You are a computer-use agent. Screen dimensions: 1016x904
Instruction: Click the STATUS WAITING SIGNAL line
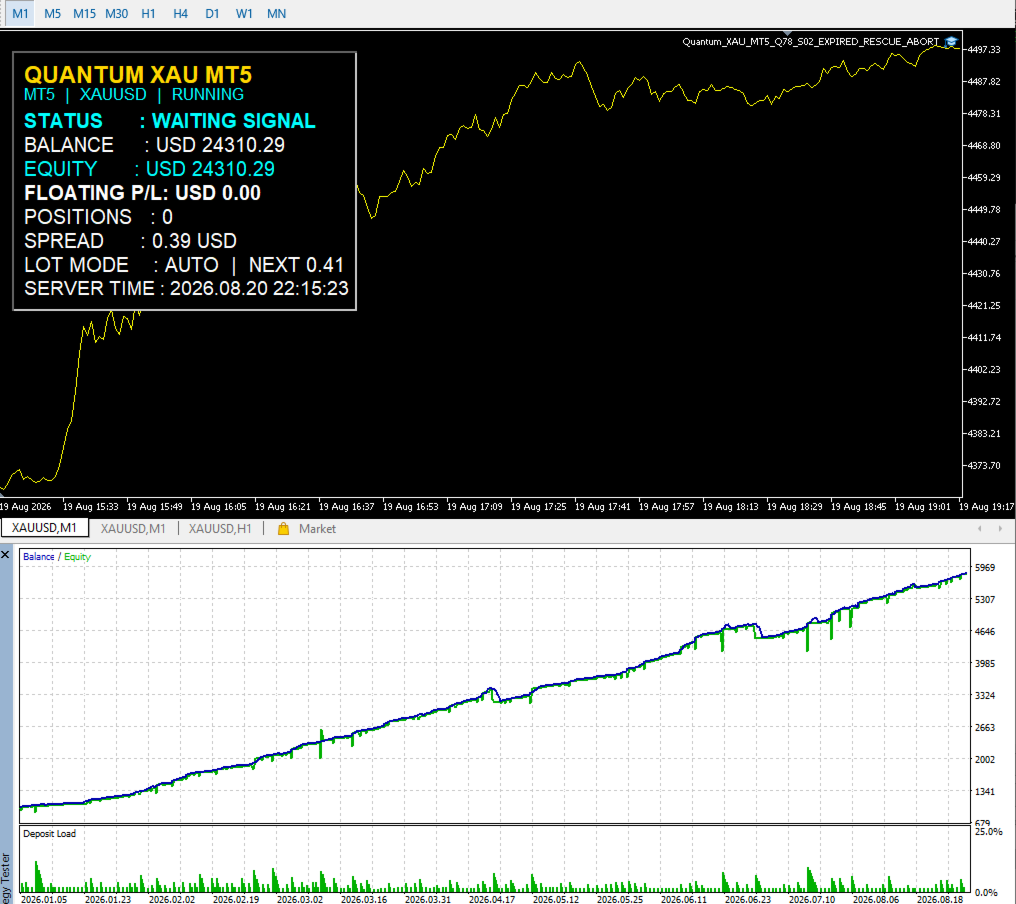point(170,121)
